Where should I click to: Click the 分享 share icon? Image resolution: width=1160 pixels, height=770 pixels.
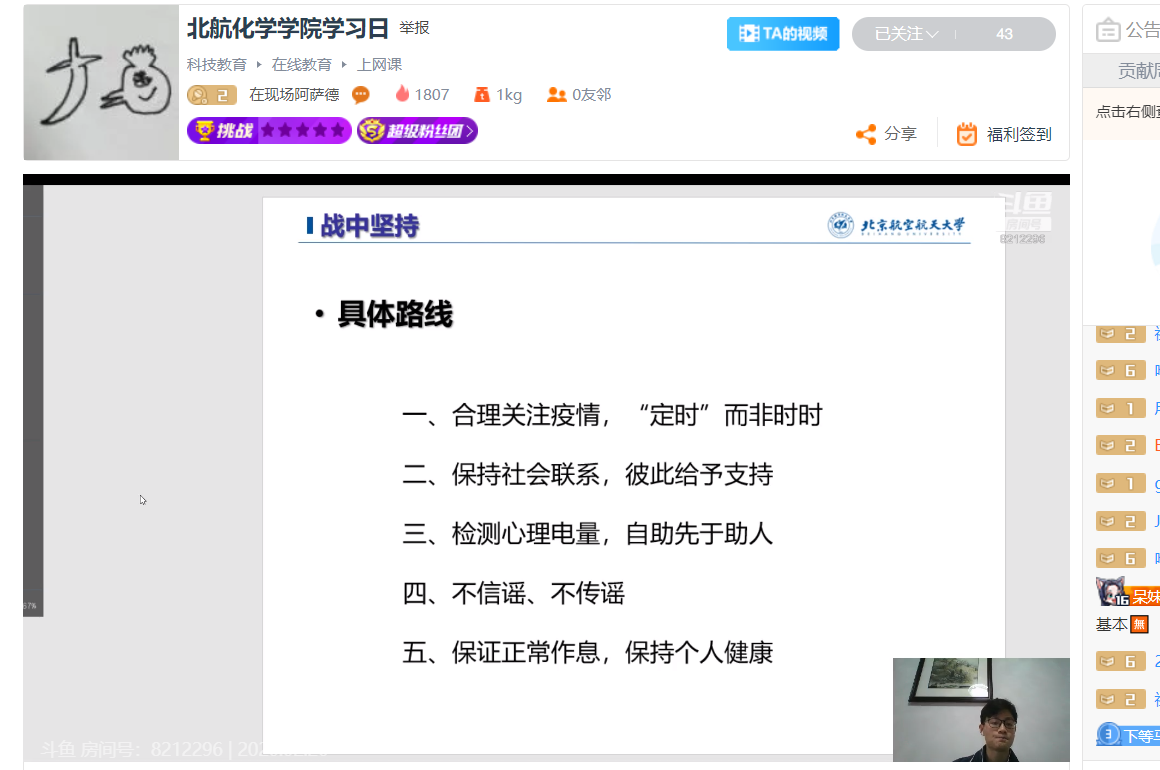click(866, 134)
